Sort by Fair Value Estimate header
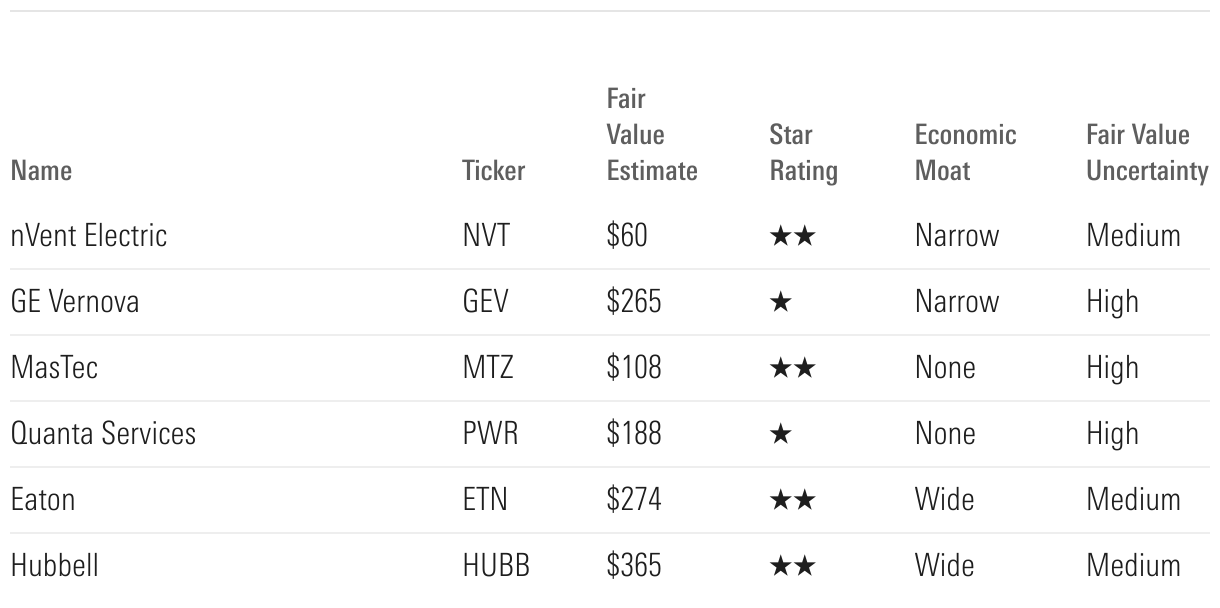Image resolution: width=1220 pixels, height=608 pixels. click(651, 135)
